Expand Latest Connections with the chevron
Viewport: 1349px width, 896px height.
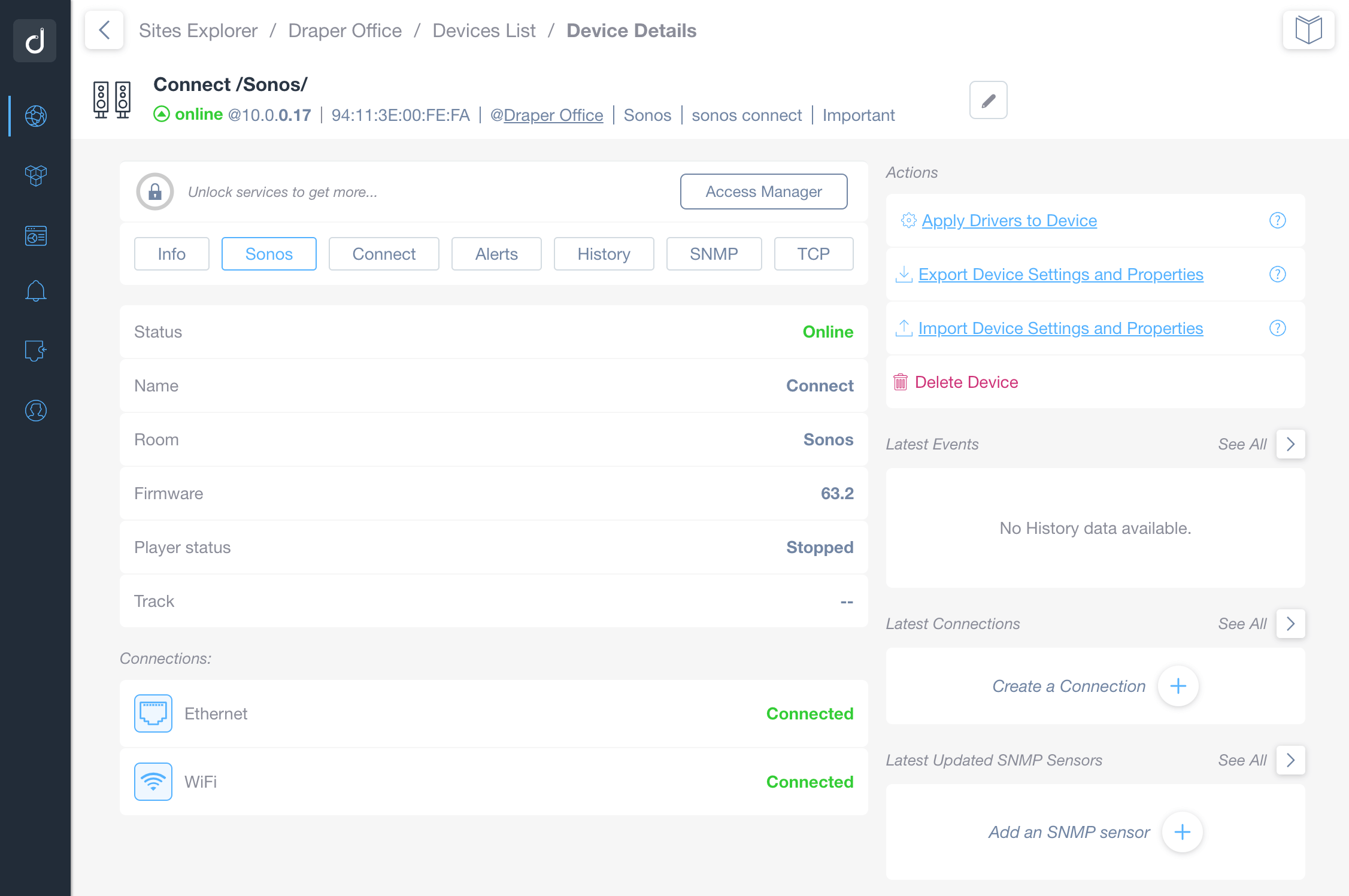[x=1291, y=624]
